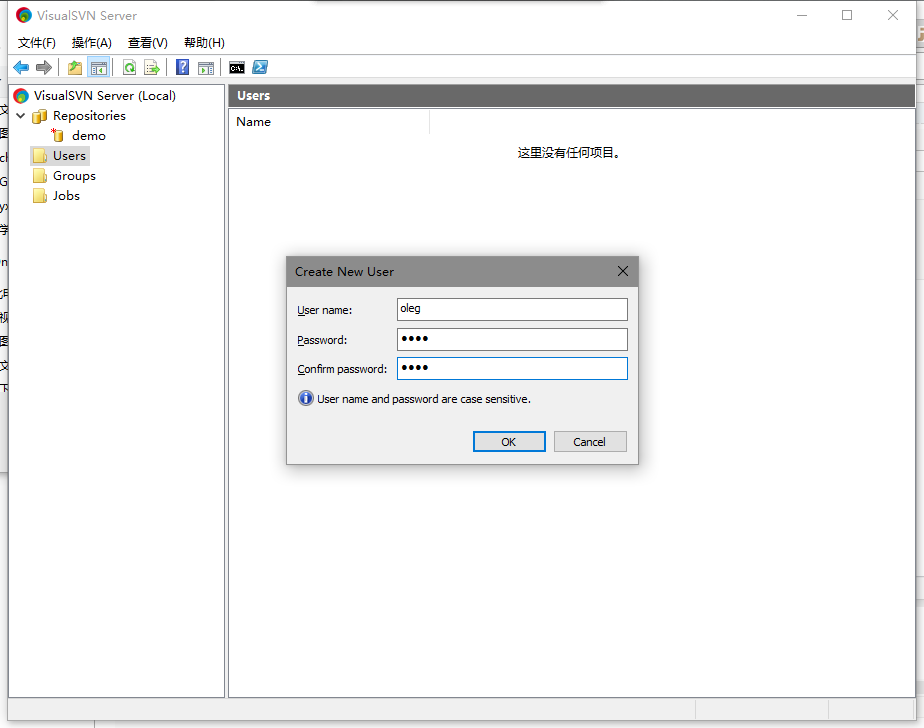
Task: Click the 'User name:' label
Action: pyautogui.click(x=325, y=310)
